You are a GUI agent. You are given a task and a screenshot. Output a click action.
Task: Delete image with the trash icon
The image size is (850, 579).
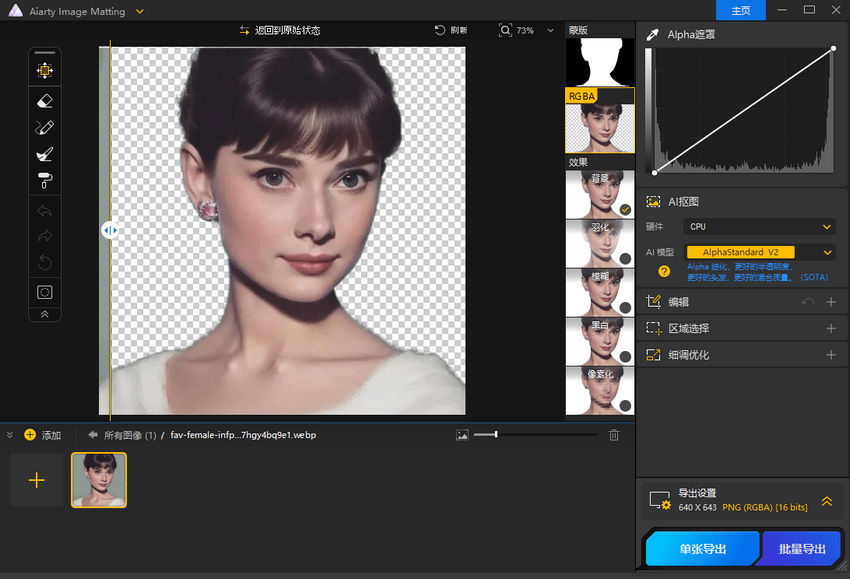(x=614, y=435)
